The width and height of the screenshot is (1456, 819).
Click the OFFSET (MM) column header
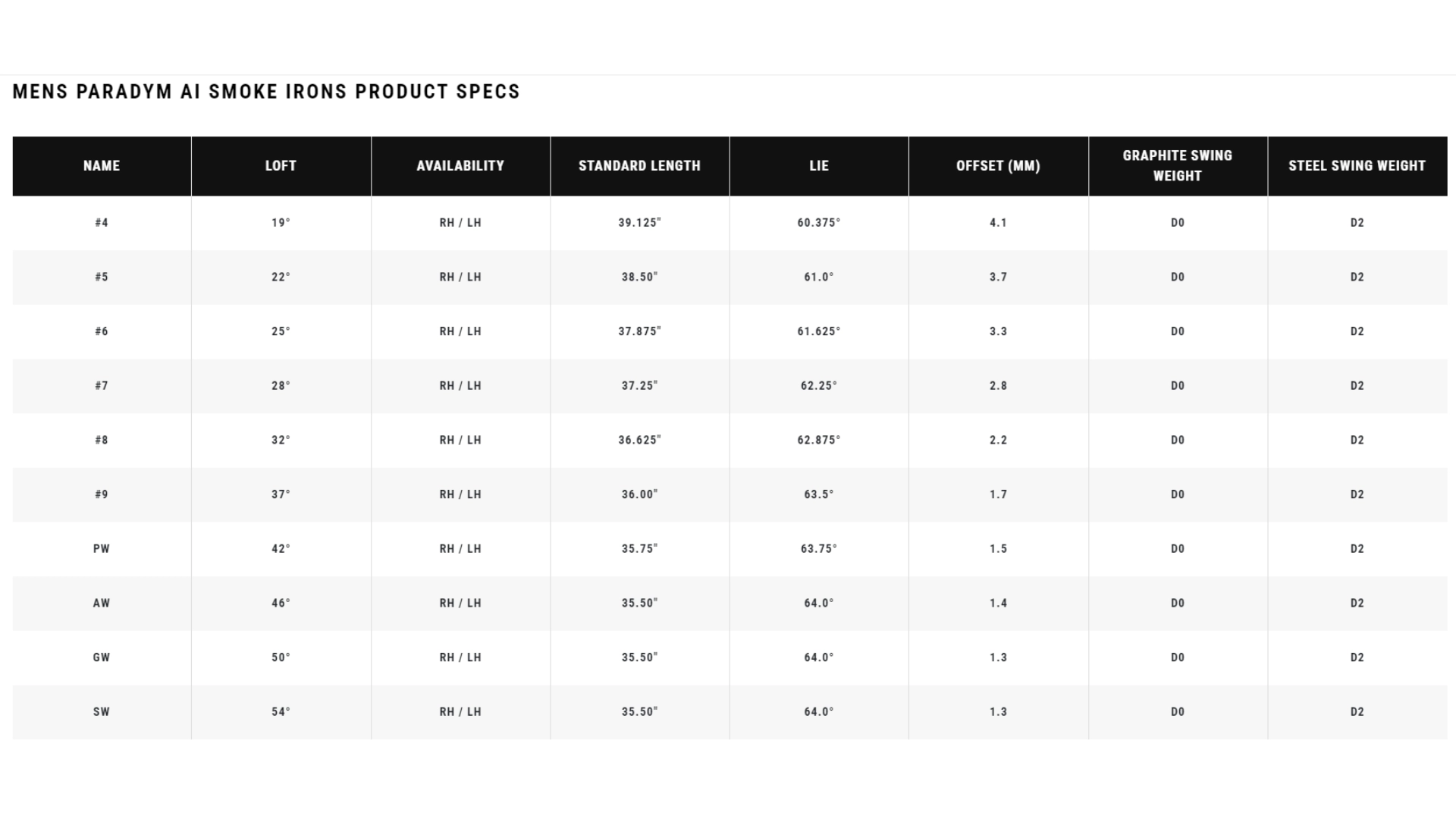coord(998,166)
